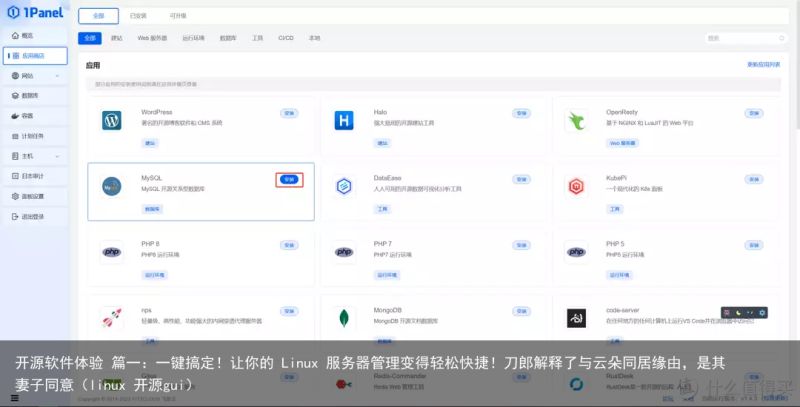Click the 工具 tag under DataEase

click(x=383, y=209)
